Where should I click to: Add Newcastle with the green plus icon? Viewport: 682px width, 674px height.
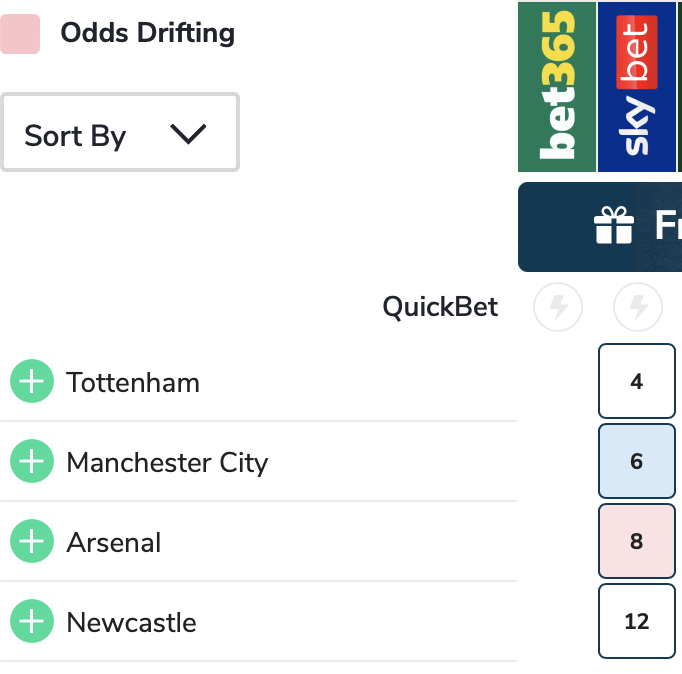[x=32, y=622]
